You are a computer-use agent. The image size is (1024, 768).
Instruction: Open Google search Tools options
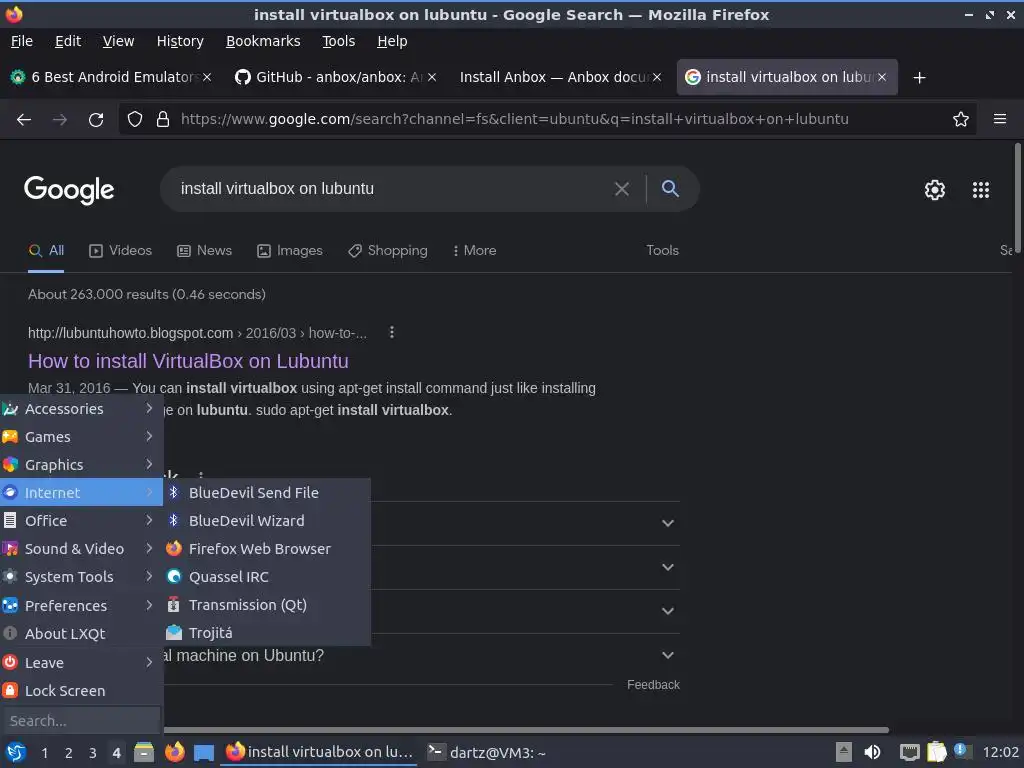click(662, 251)
